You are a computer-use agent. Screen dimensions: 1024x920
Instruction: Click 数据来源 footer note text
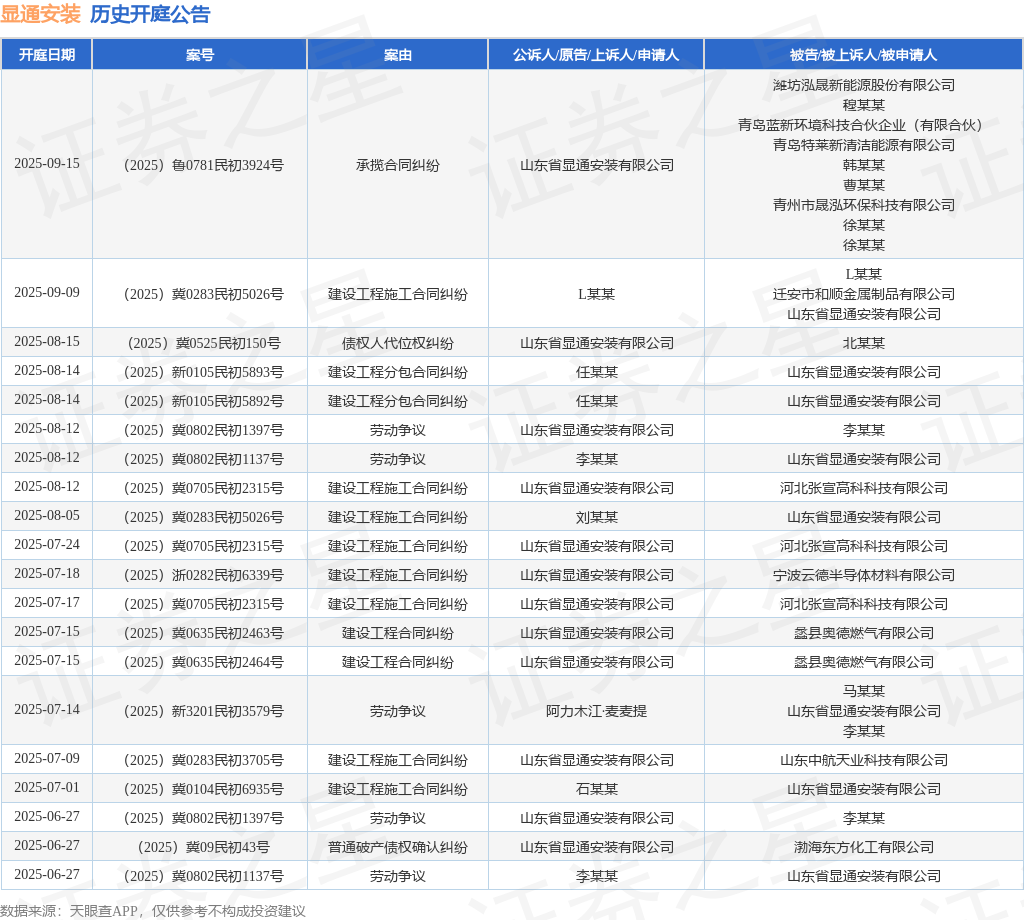(153, 911)
